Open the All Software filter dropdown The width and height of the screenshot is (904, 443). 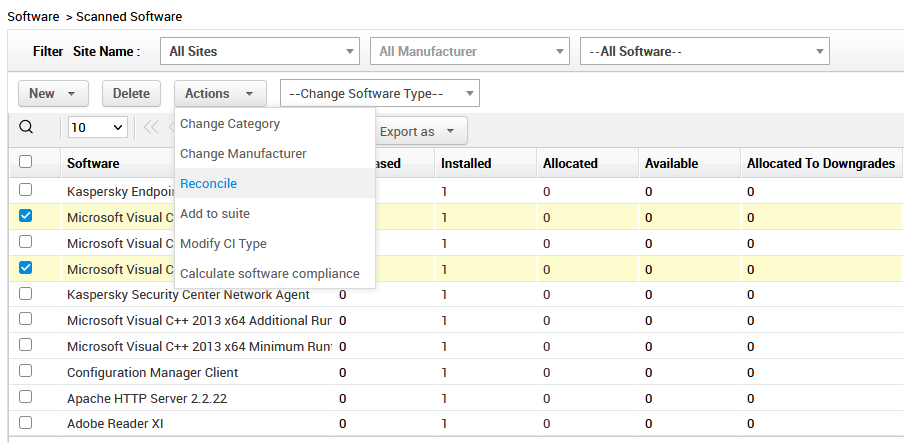[704, 51]
